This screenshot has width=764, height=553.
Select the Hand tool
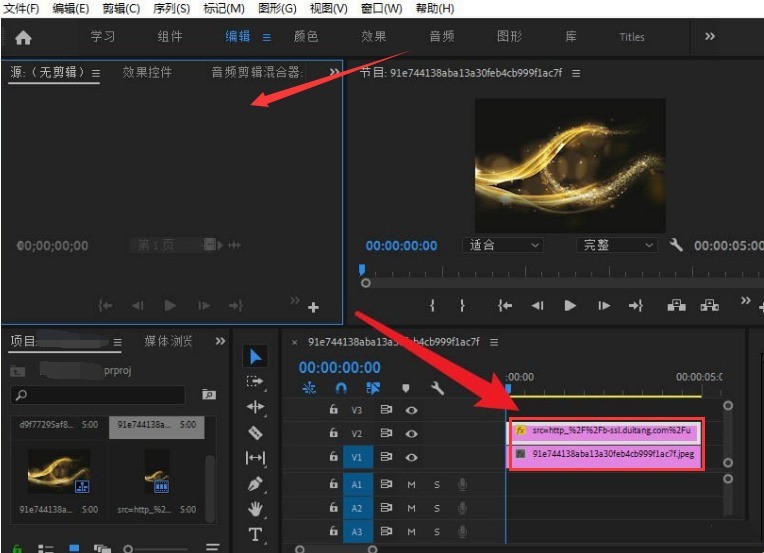(x=255, y=509)
